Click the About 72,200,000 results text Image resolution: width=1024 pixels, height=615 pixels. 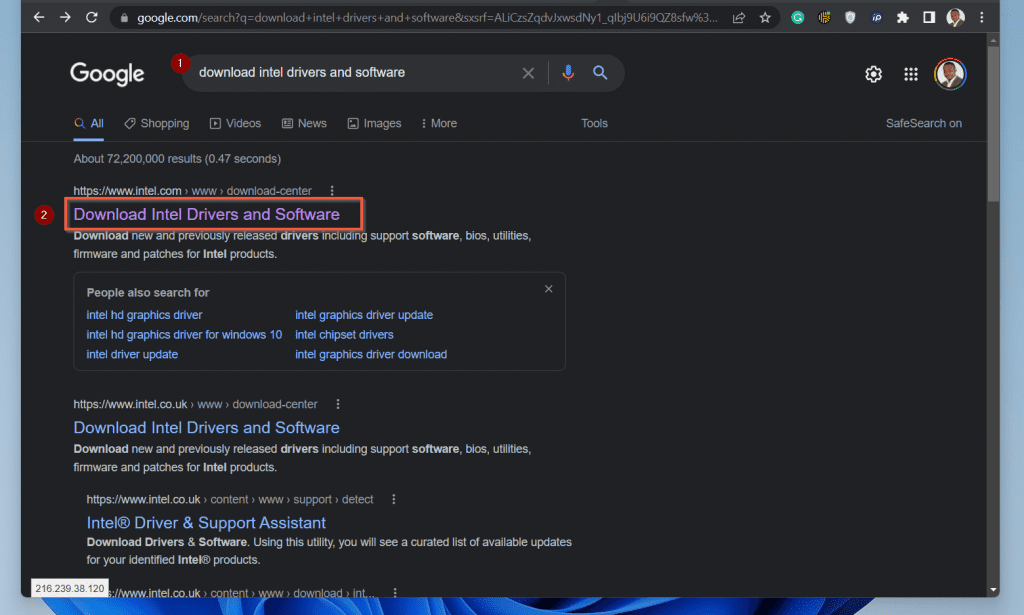177,159
